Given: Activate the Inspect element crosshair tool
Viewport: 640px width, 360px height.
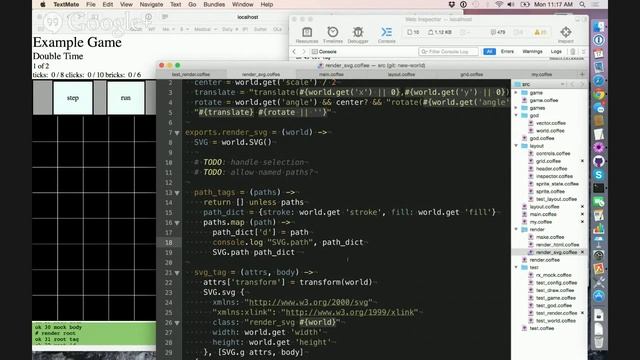Looking at the screenshot, I should coord(566,35).
